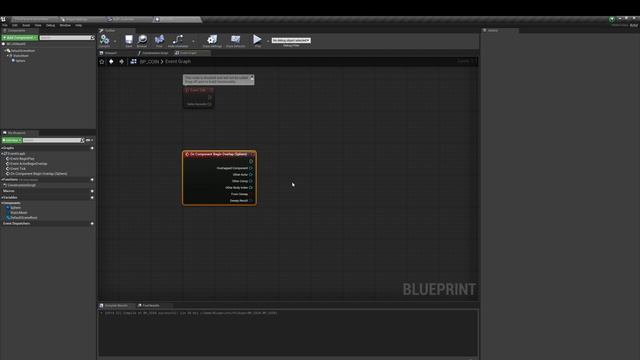
Task: Select On Component Begin Overlap (Sphere) entry
Action: (38, 174)
